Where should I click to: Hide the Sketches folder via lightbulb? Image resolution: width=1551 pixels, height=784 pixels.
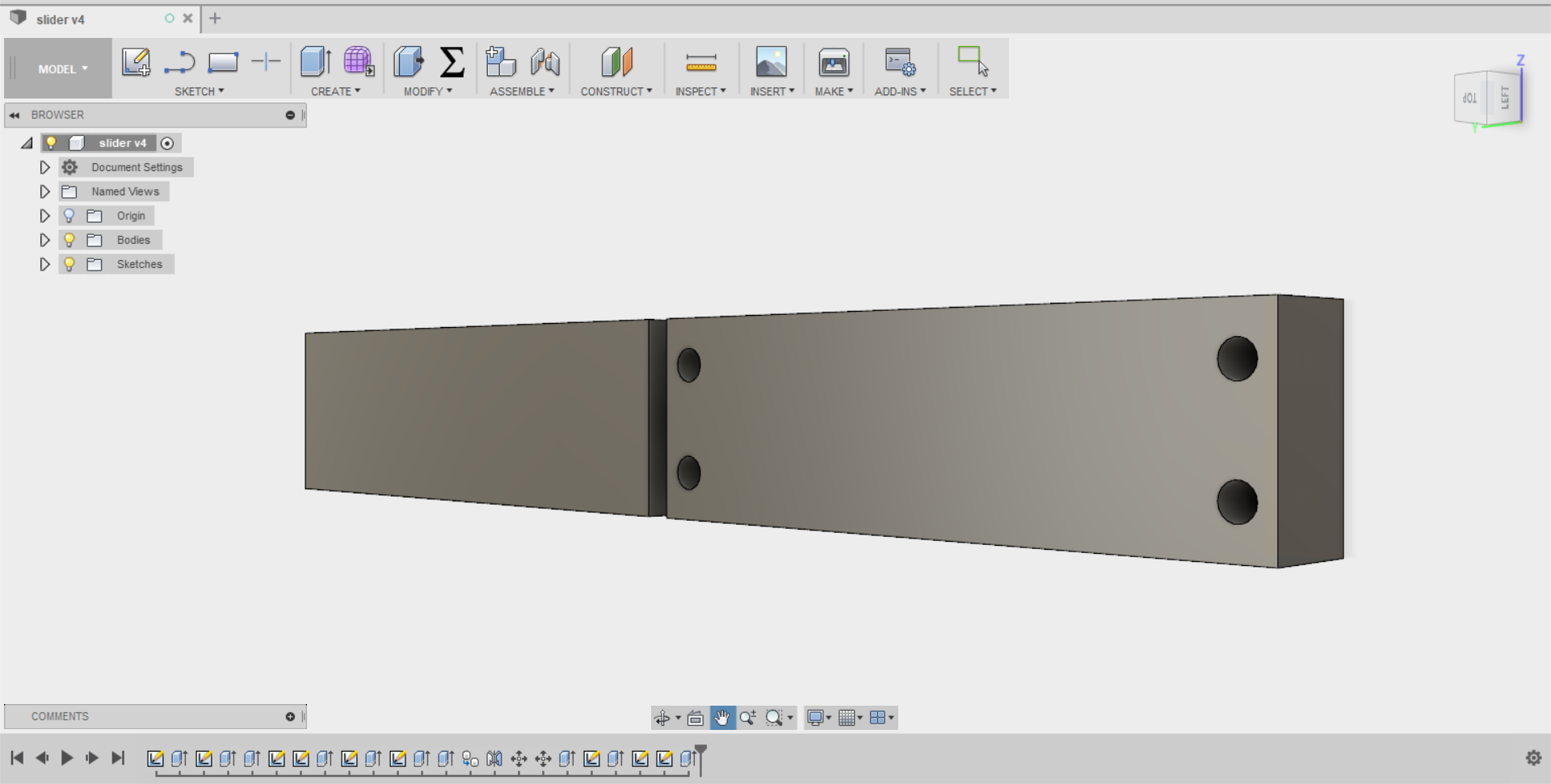click(69, 264)
